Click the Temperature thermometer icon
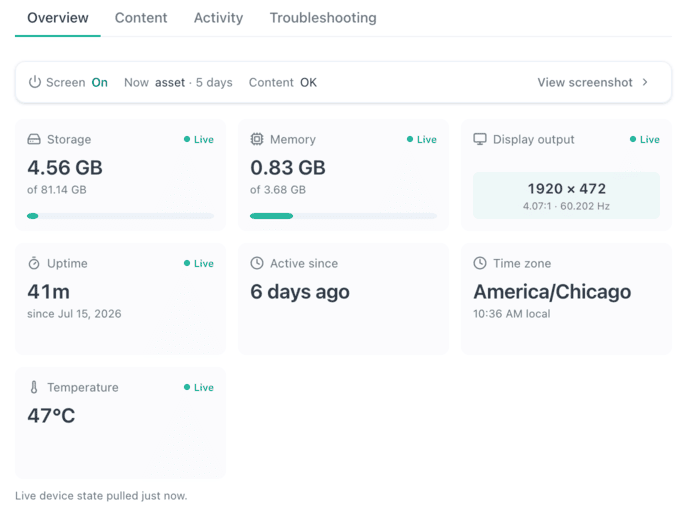The image size is (689, 511). click(x=34, y=387)
